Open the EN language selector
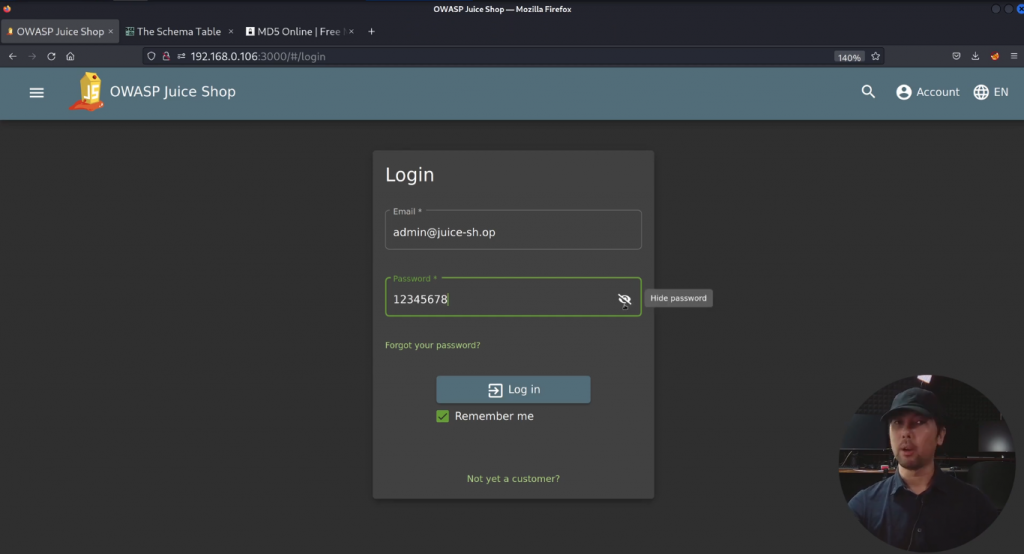This screenshot has width=1024, height=554. (x=991, y=92)
